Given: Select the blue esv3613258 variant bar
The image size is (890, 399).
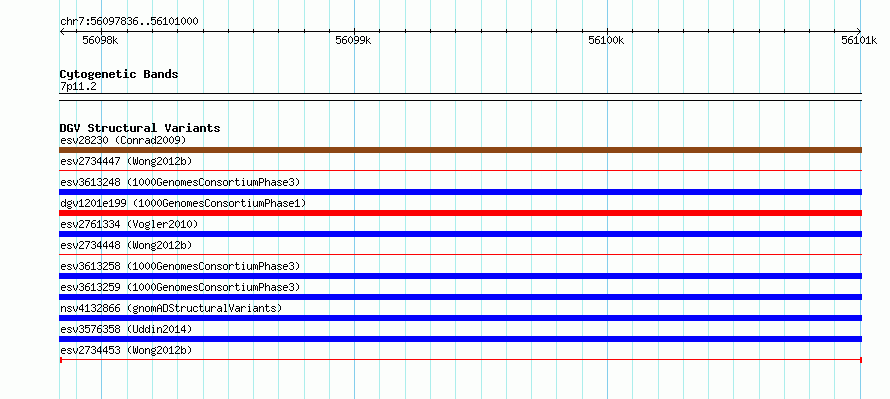Looking at the screenshot, I should coord(460,276).
